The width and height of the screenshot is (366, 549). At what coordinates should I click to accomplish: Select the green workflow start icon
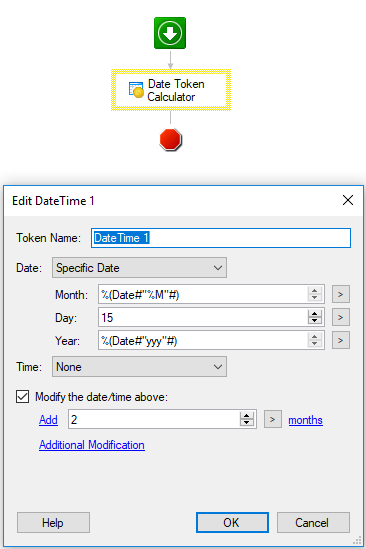pyautogui.click(x=170, y=33)
